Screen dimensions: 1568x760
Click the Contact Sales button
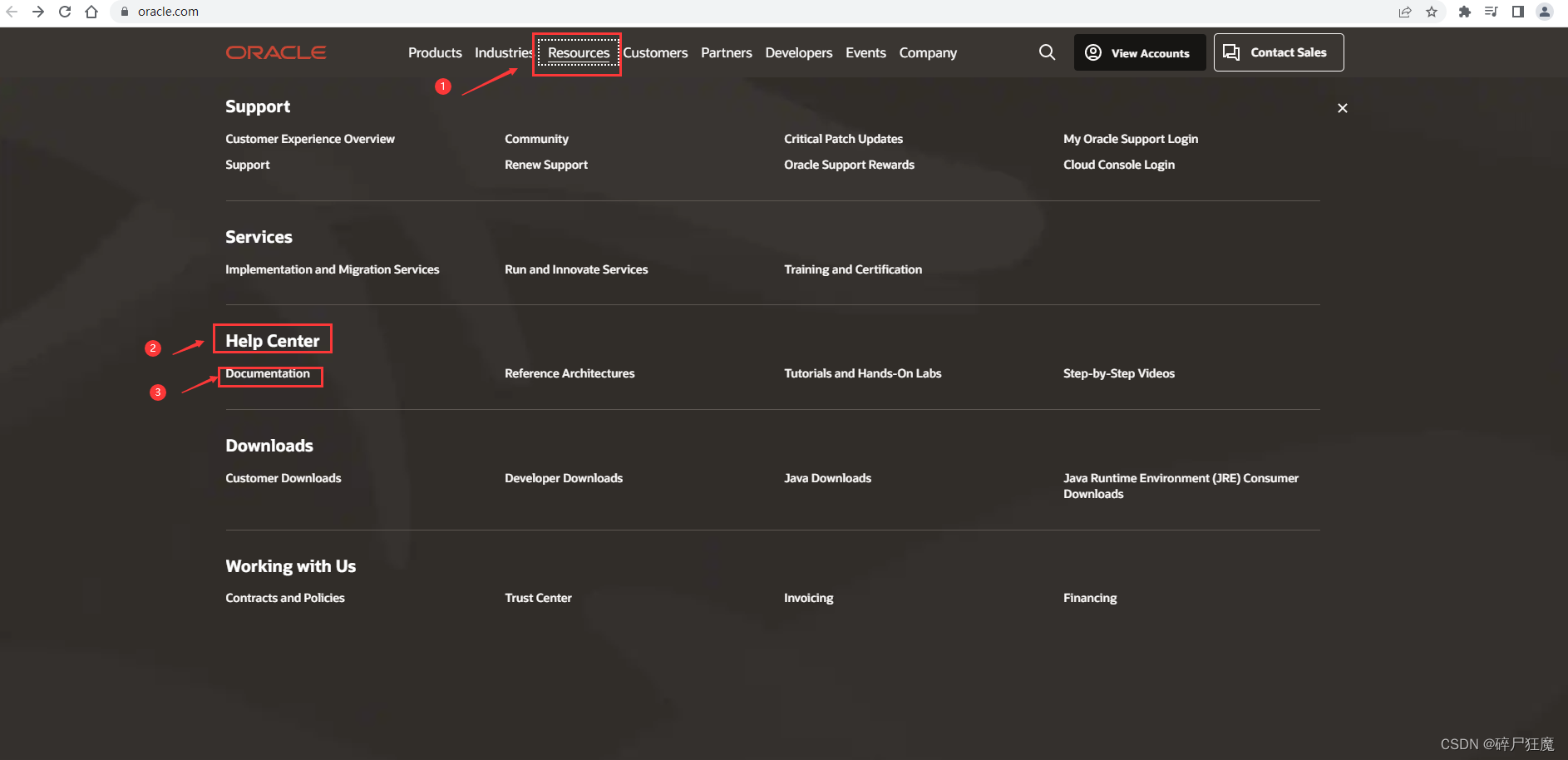[x=1279, y=52]
